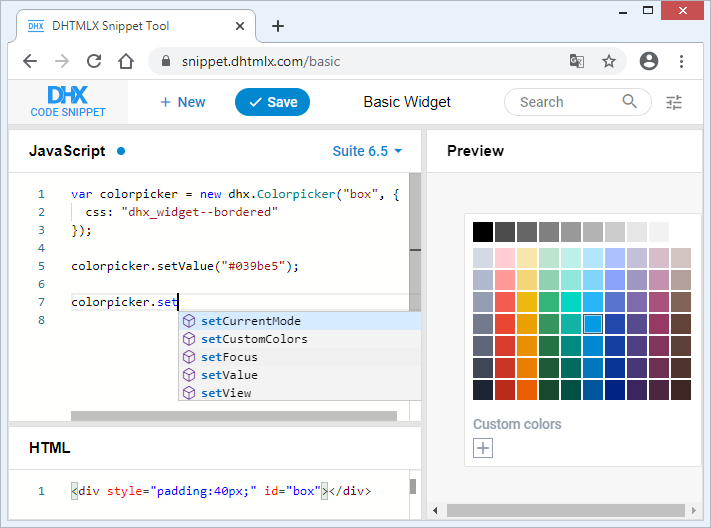This screenshot has height=528, width=711.
Task: Pick the black swatch in grayscale row
Action: coord(483,232)
